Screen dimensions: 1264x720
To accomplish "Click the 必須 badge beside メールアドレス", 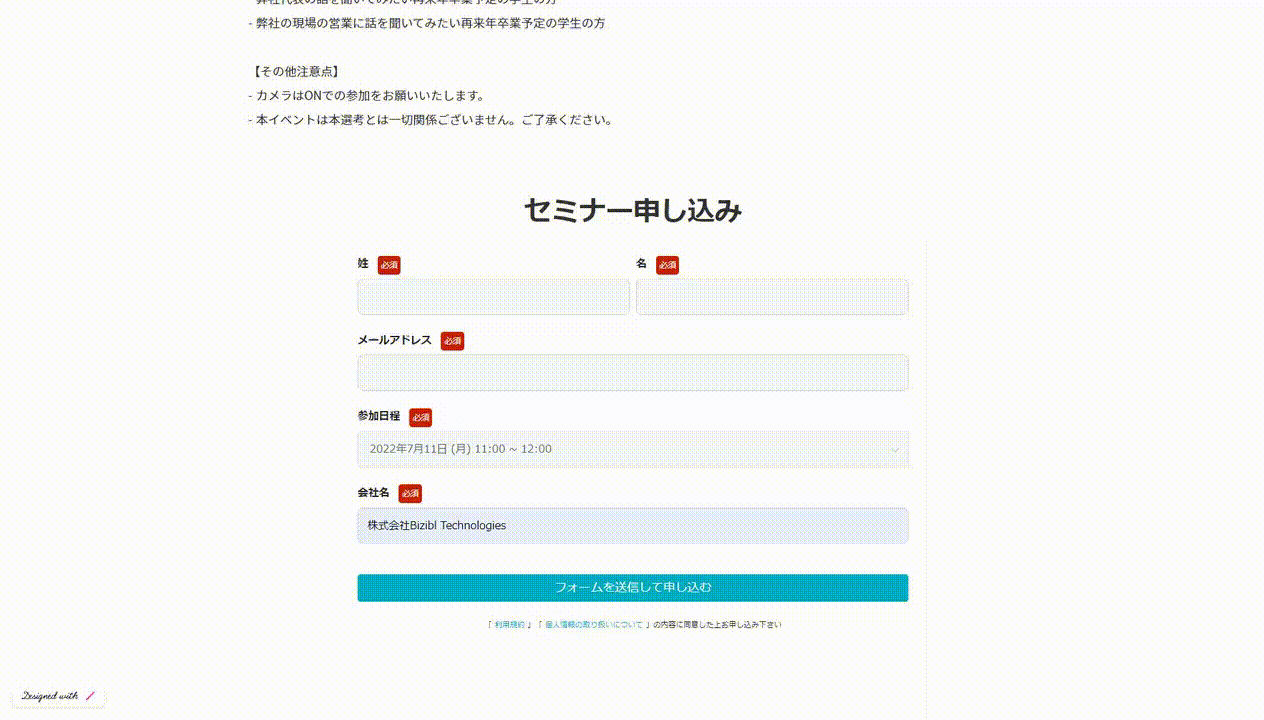I will [x=452, y=341].
